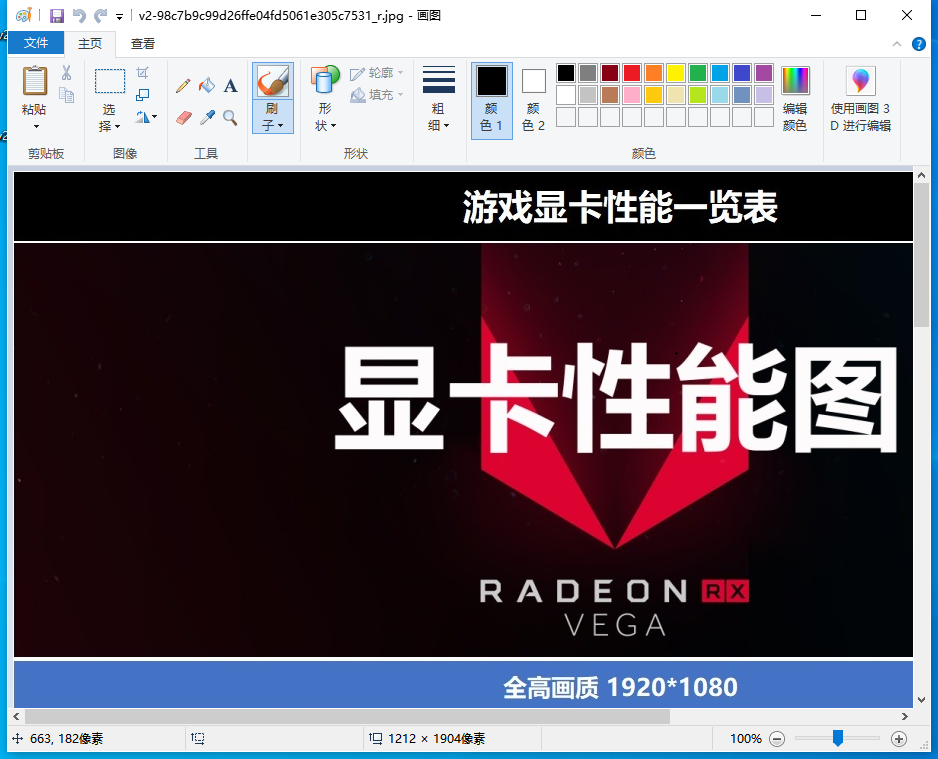This screenshot has height=759, width=938.
Task: Activate the Color 2 background box
Action: (x=534, y=81)
